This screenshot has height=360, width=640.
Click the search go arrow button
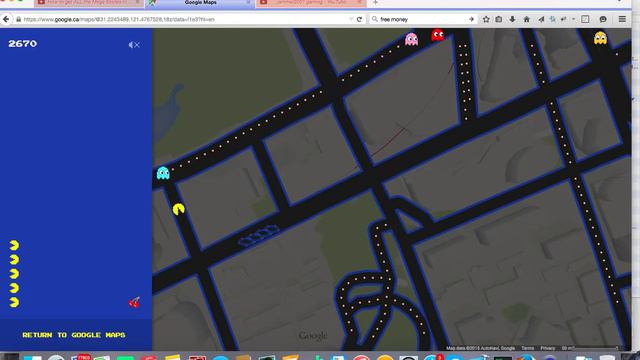pyautogui.click(x=471, y=19)
